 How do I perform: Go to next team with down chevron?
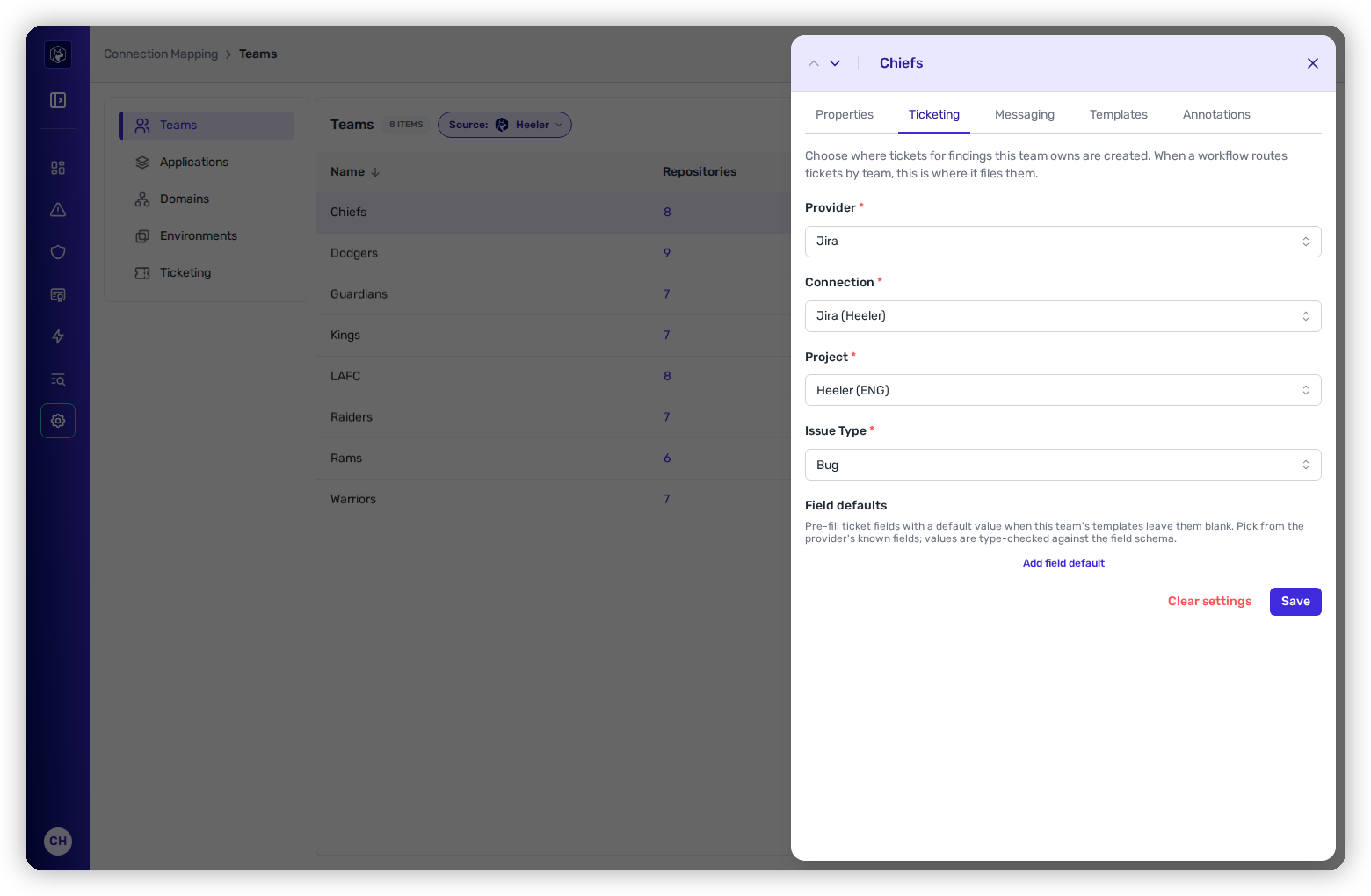click(x=835, y=63)
